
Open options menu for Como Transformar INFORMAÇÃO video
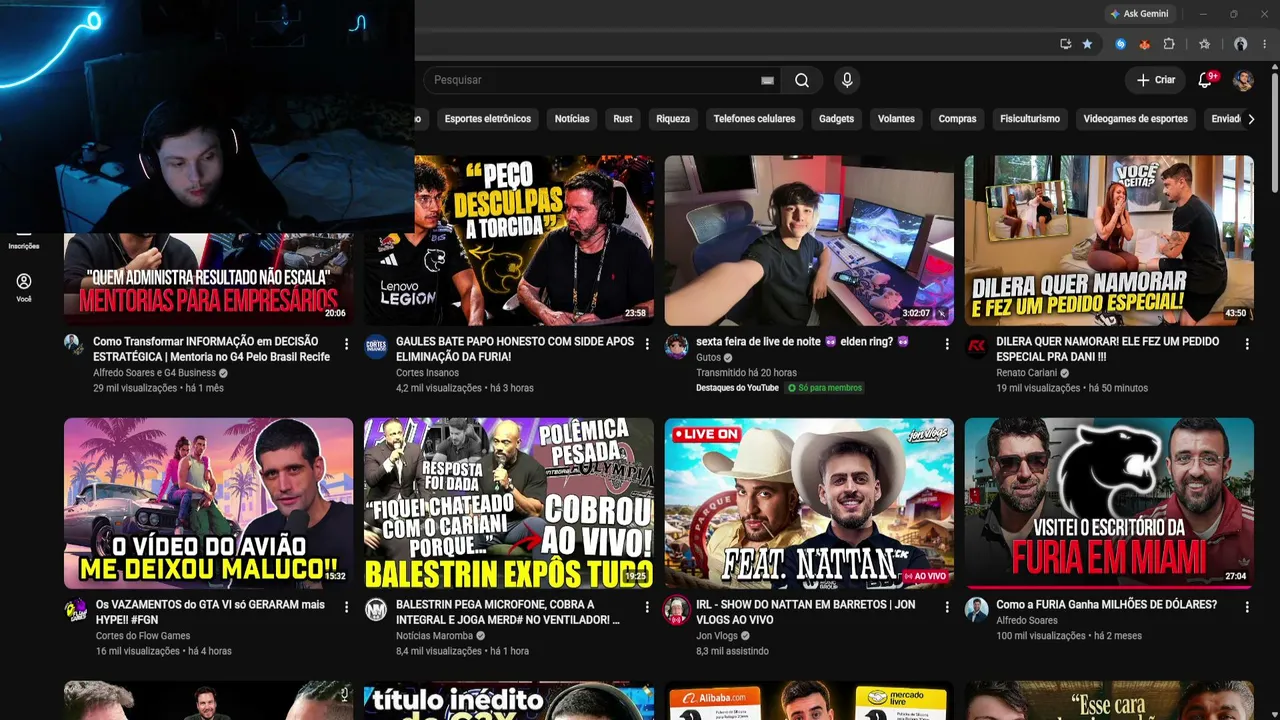[x=347, y=344]
